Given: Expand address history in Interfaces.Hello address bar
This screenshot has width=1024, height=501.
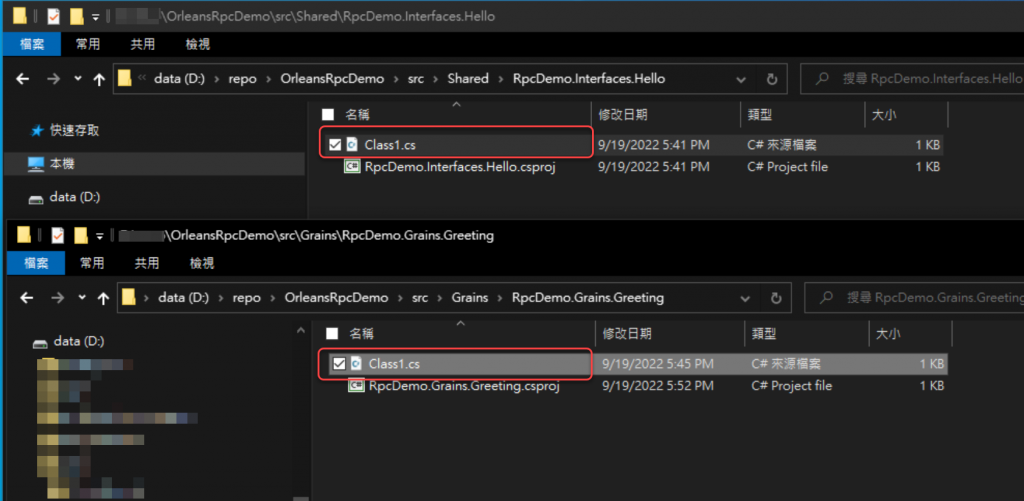Looking at the screenshot, I should tap(741, 79).
